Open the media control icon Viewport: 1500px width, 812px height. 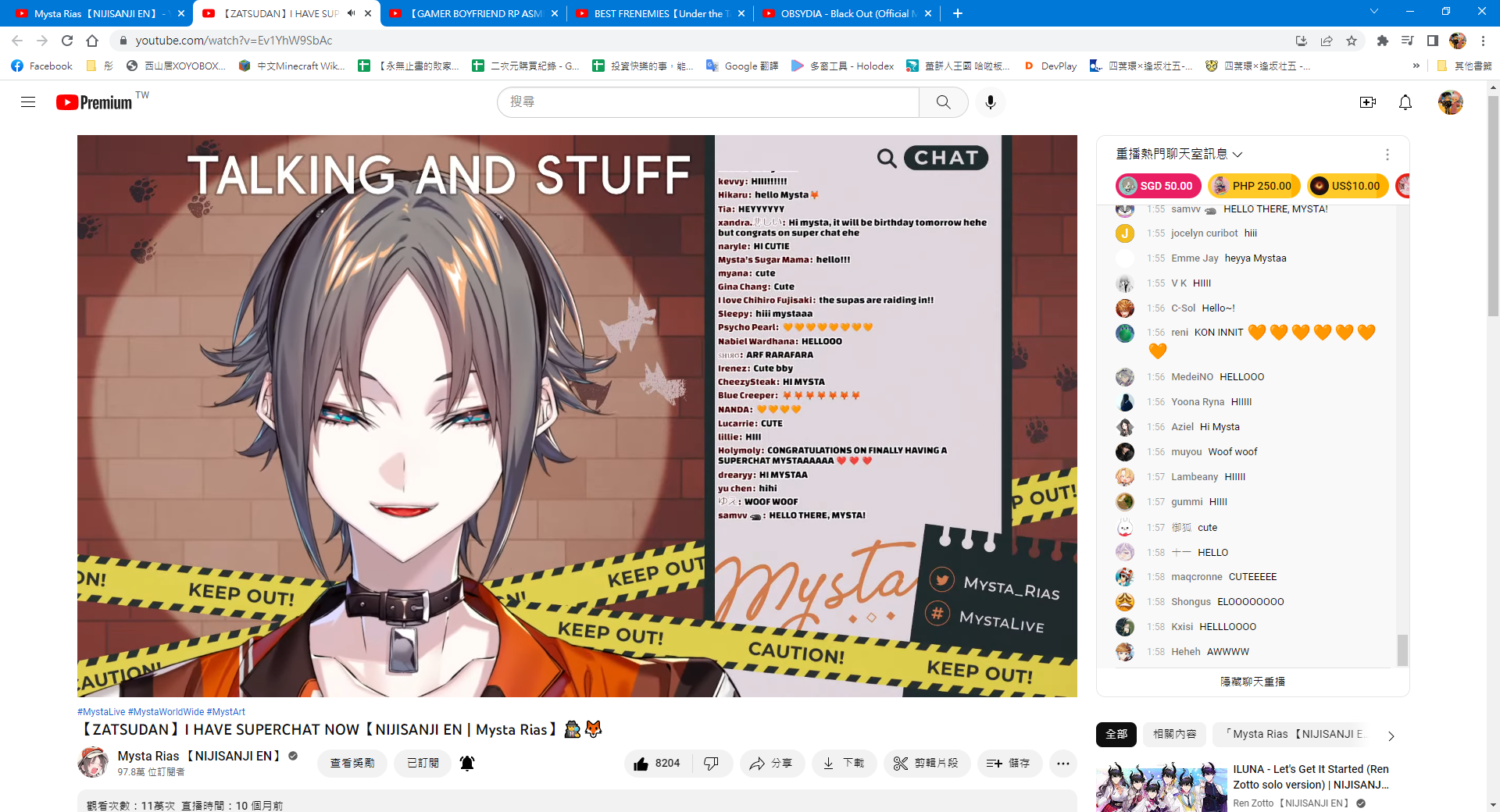(1407, 41)
